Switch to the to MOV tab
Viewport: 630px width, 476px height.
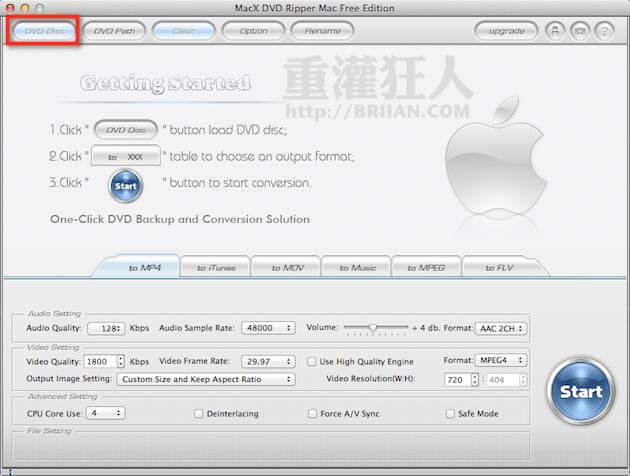[x=286, y=267]
